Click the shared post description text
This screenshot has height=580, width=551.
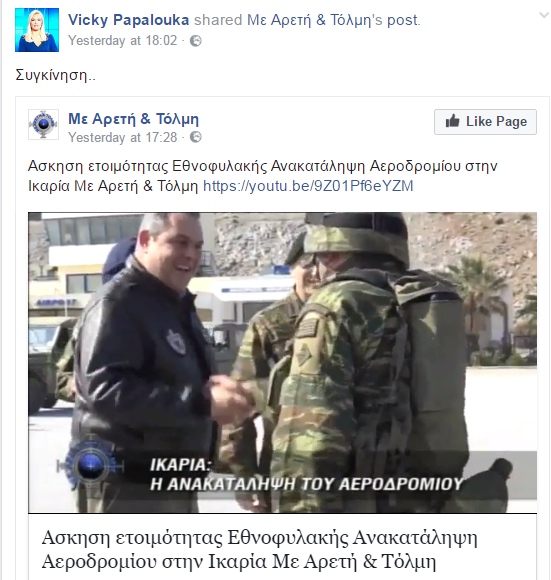263,176
